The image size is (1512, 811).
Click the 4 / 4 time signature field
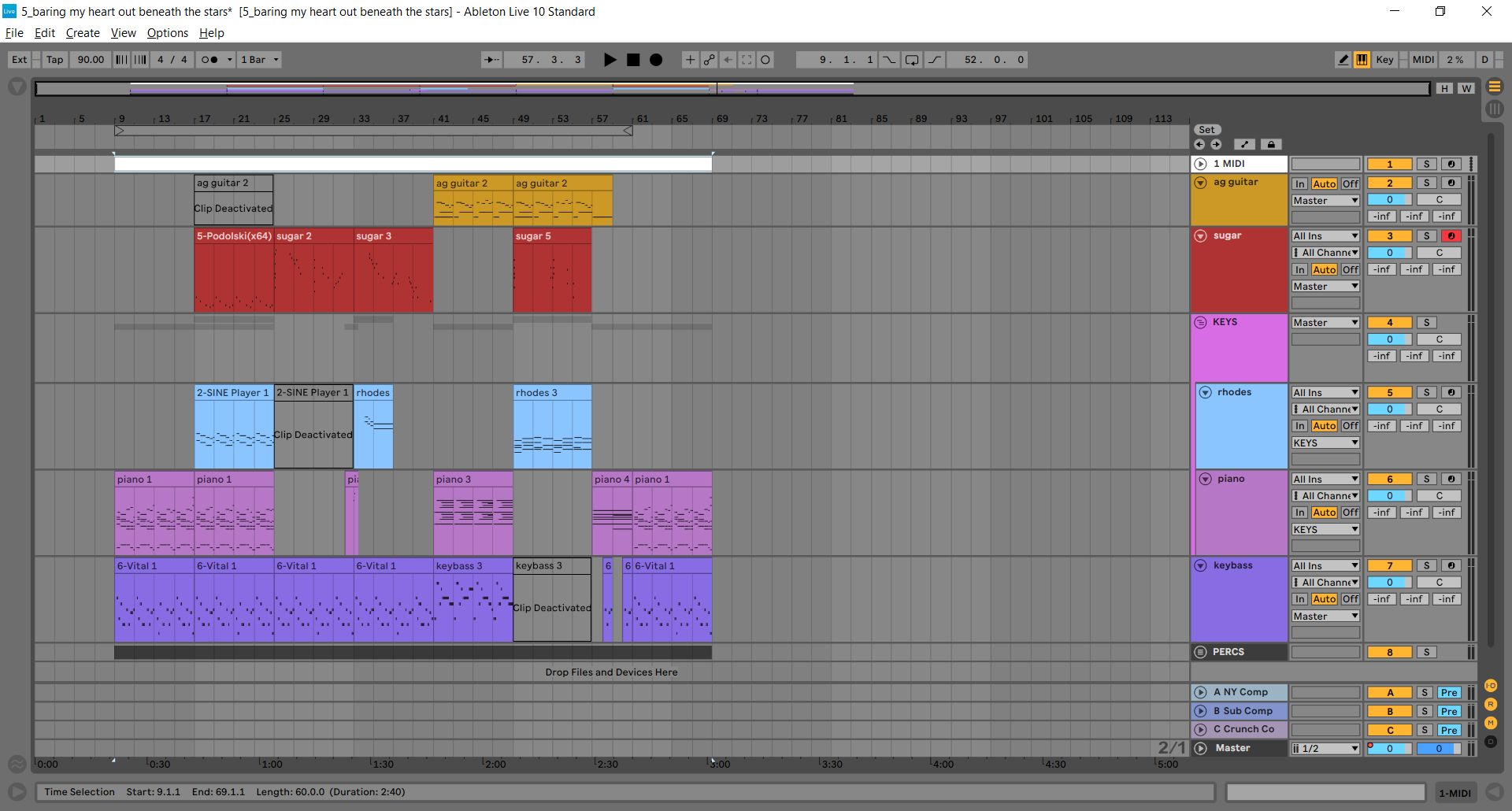172,60
